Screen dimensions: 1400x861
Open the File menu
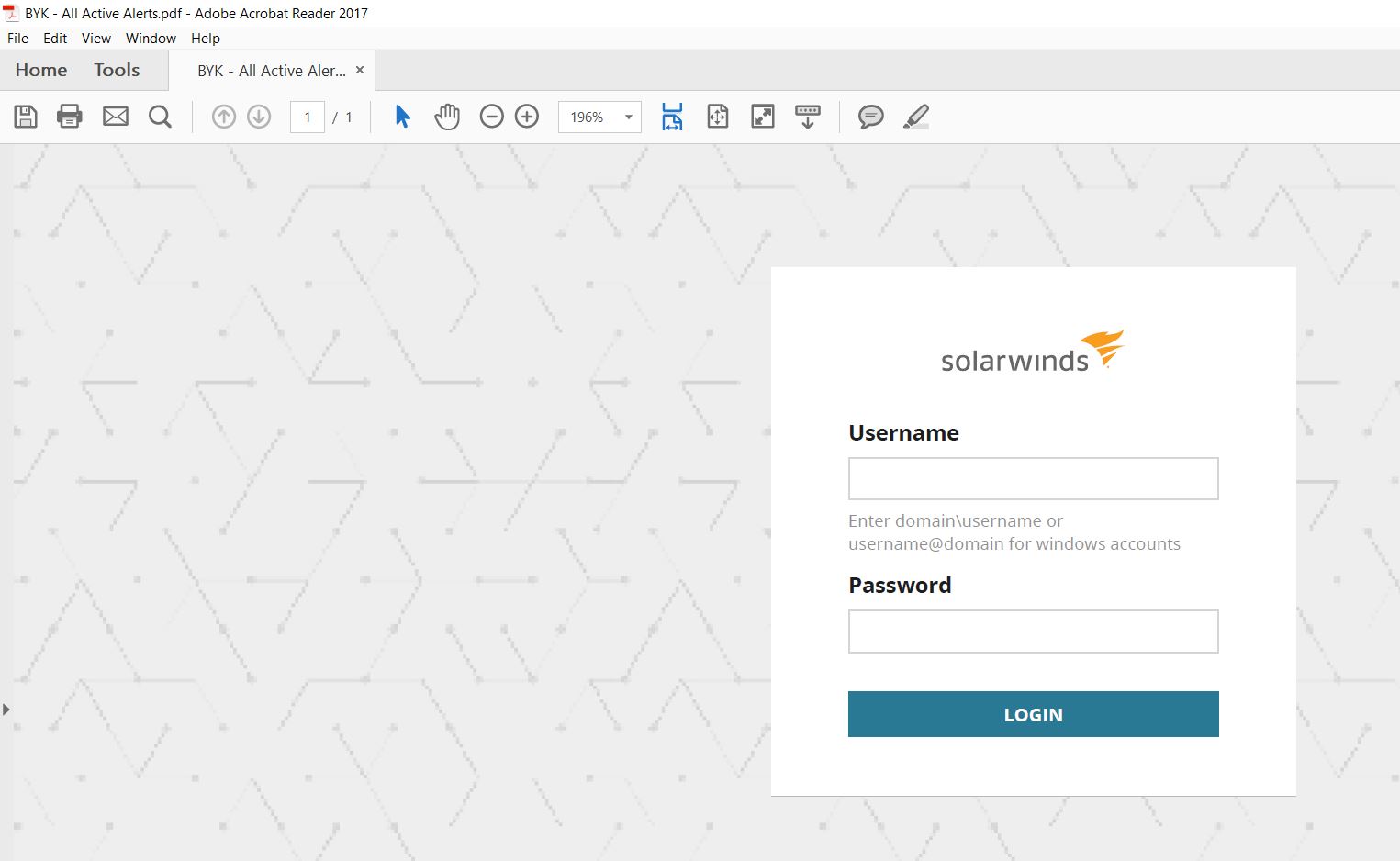tap(17, 39)
